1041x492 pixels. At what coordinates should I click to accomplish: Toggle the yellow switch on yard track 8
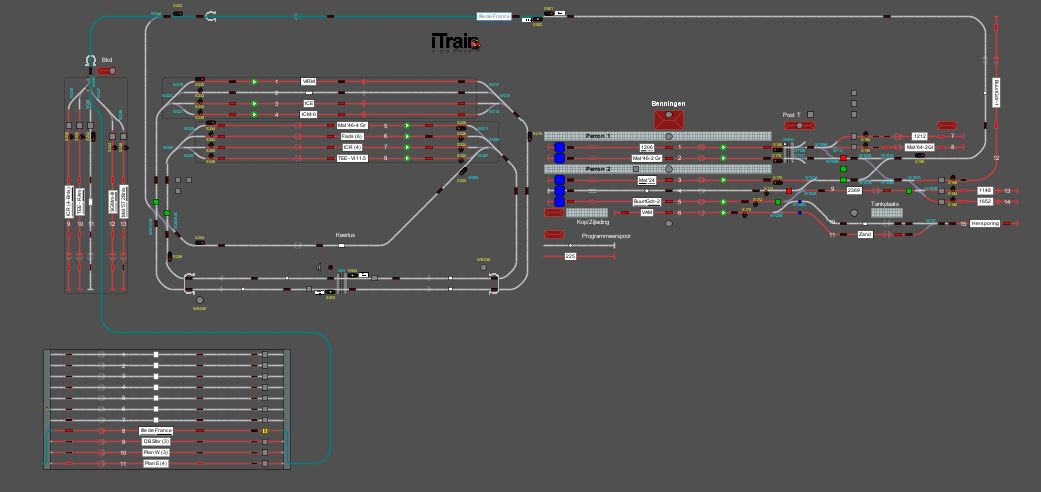point(266,430)
